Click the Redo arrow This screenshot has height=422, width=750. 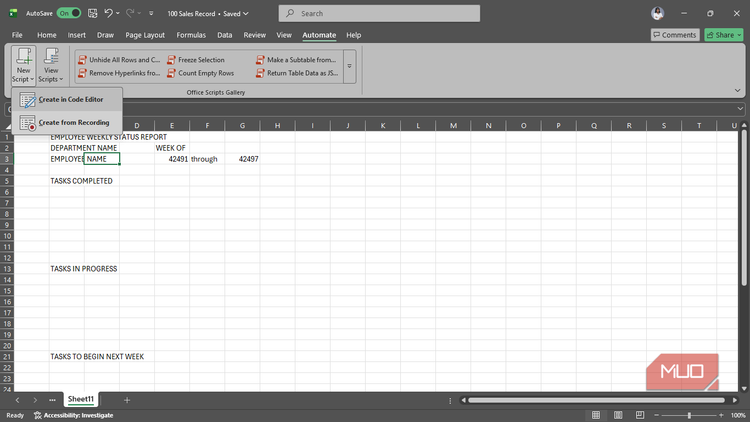130,13
